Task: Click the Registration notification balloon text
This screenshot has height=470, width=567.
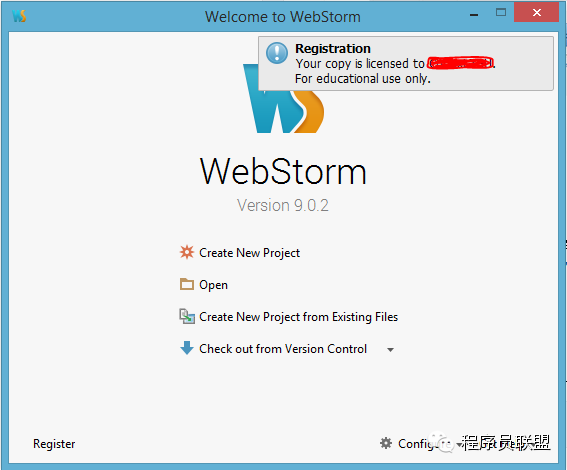Action: [x=395, y=64]
